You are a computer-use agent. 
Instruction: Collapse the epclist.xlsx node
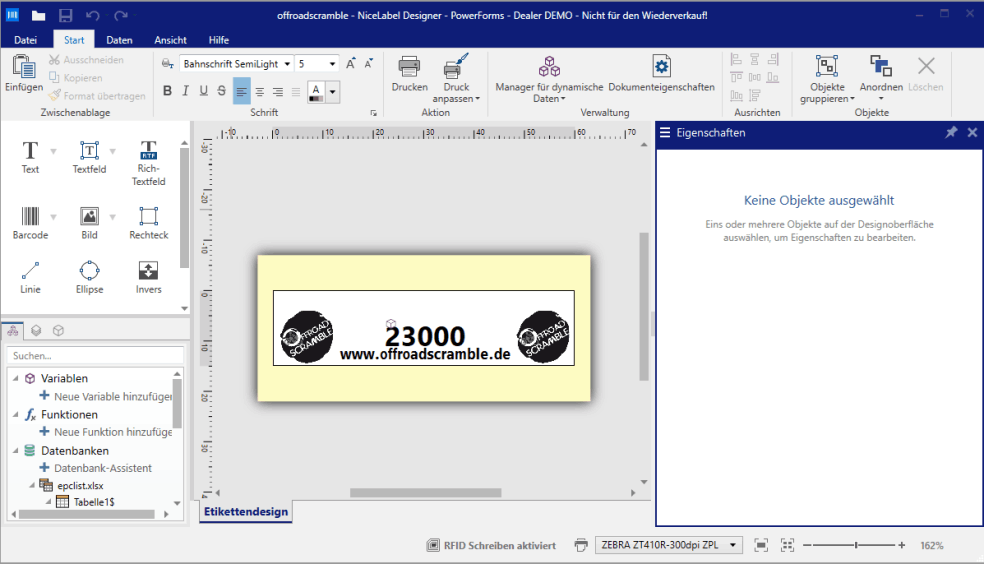tap(31, 485)
